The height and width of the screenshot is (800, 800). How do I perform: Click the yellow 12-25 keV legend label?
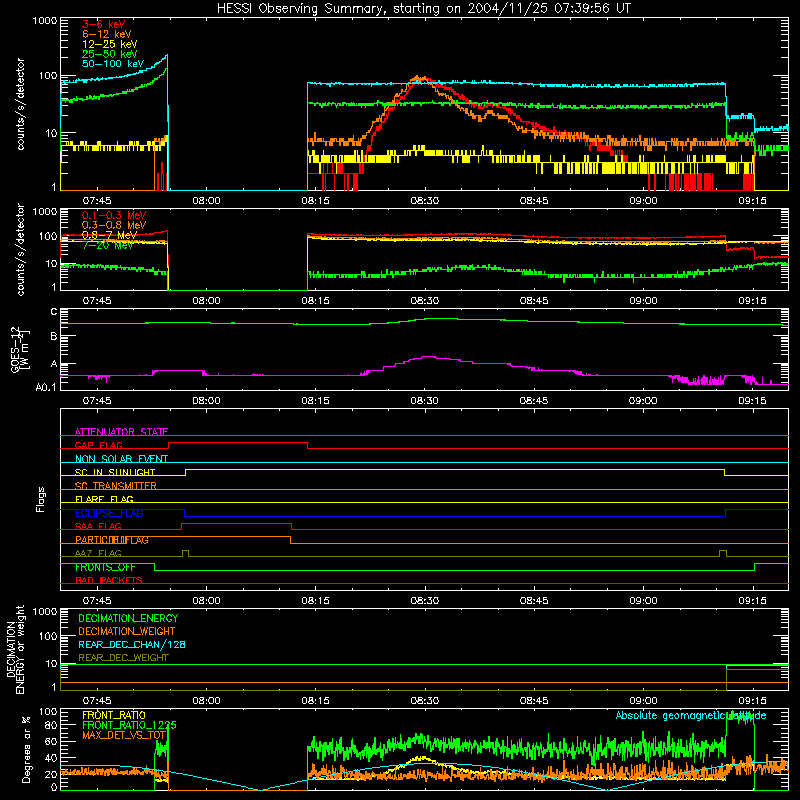[110, 44]
